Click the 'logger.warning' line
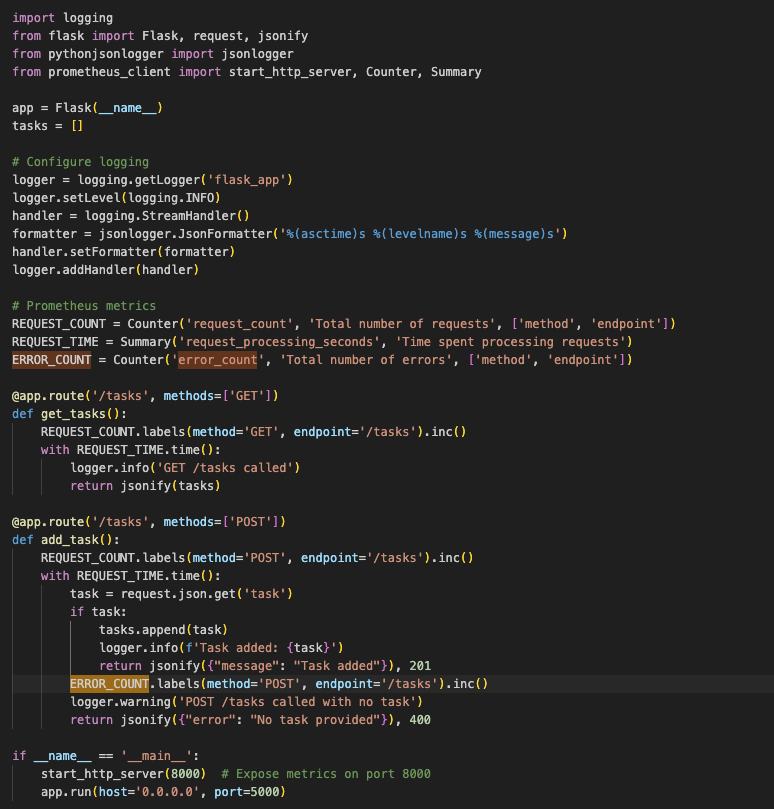Screen dimensions: 774x809 coord(247,702)
